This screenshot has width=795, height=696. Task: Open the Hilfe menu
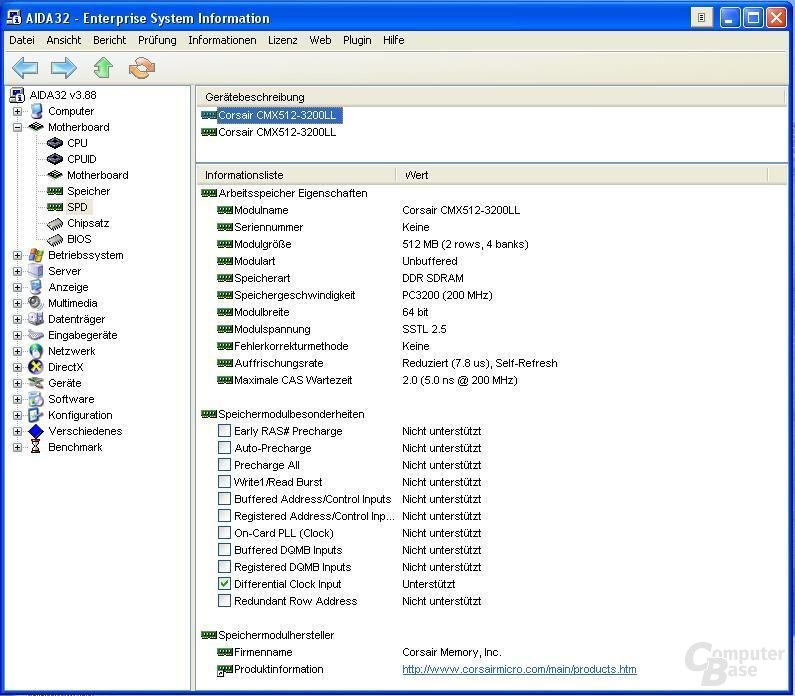393,40
